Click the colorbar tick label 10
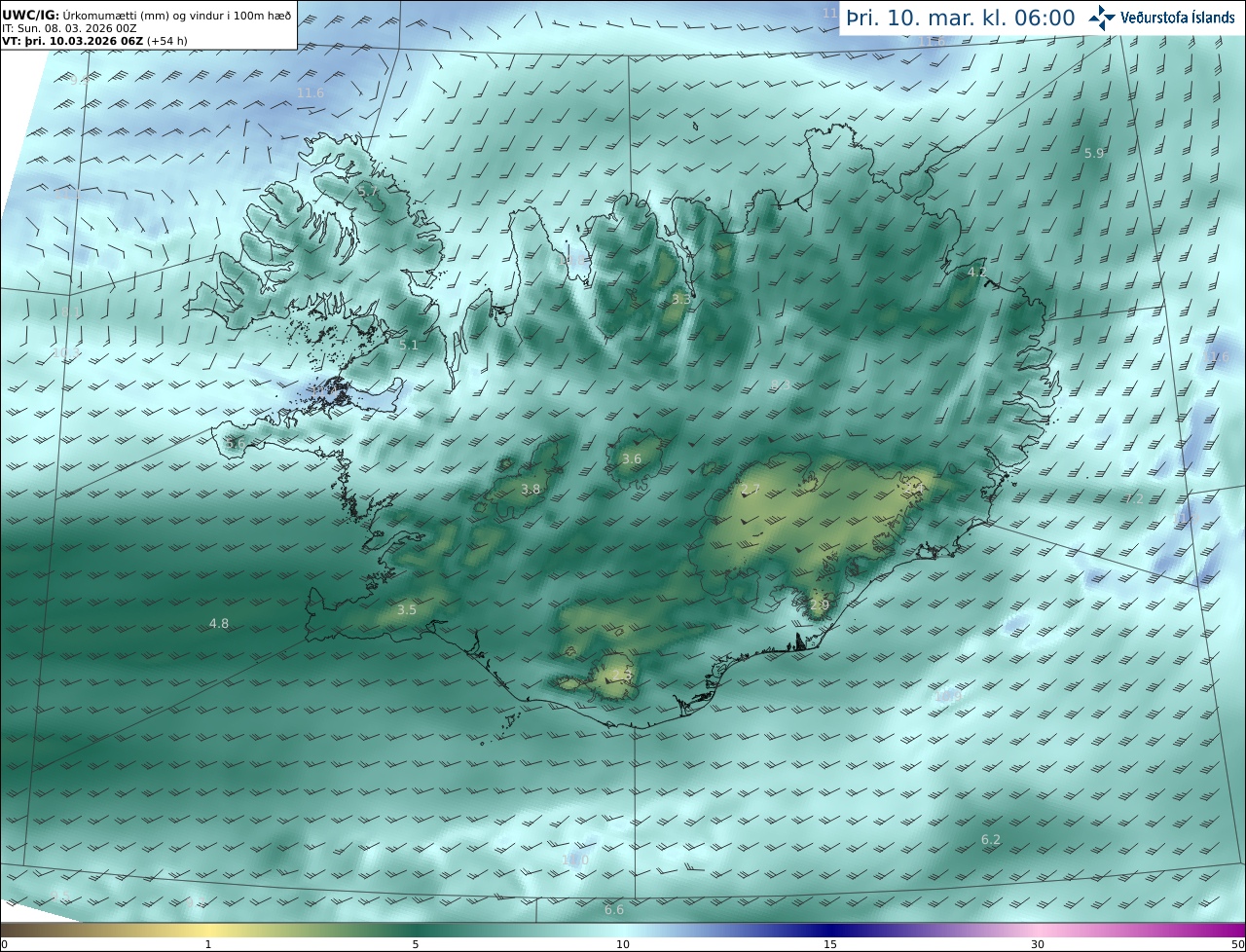This screenshot has height=952, width=1246. tap(623, 944)
